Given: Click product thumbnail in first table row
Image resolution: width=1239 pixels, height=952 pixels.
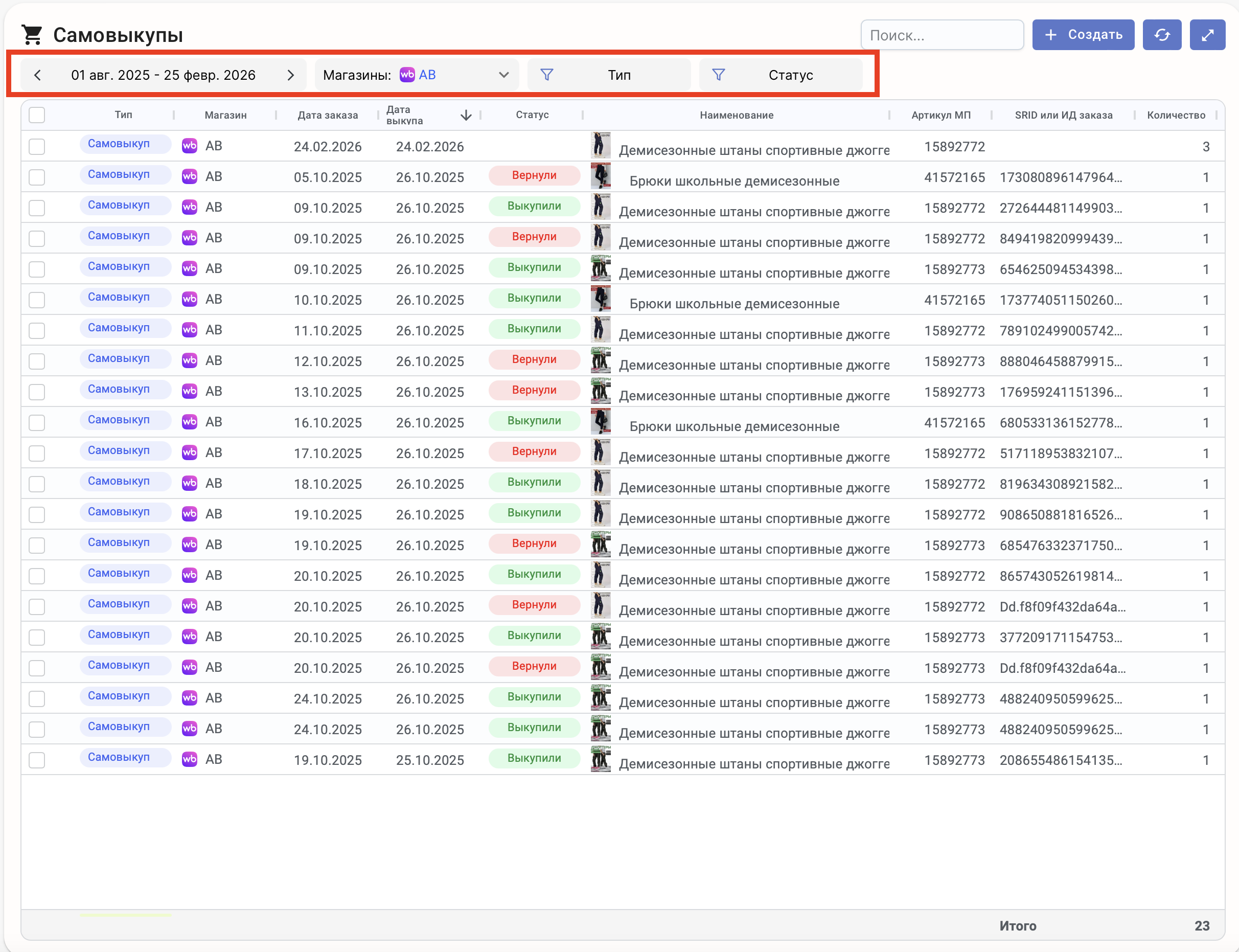Looking at the screenshot, I should click(x=601, y=145).
